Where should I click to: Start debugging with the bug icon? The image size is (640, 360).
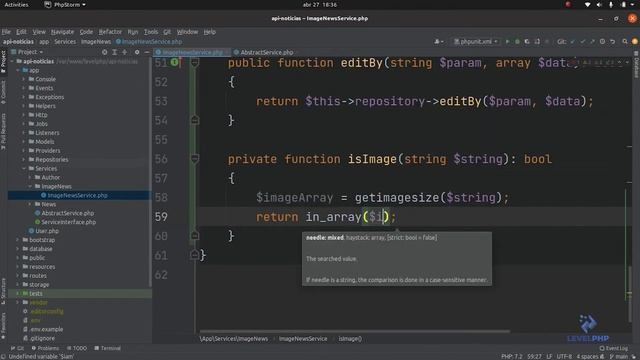tap(517, 42)
